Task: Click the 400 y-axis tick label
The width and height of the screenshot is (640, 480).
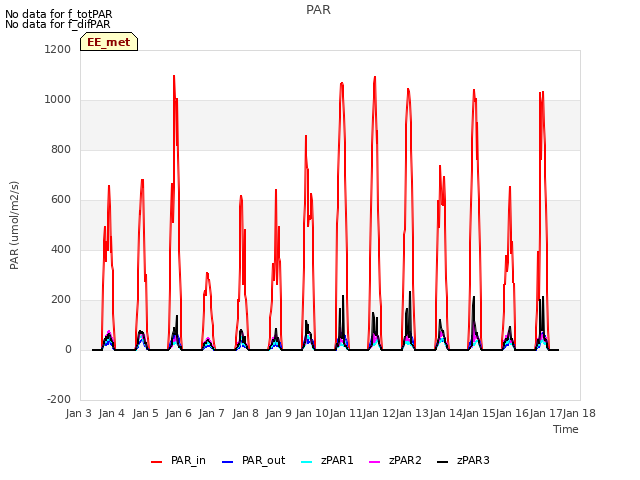Action: pos(61,249)
